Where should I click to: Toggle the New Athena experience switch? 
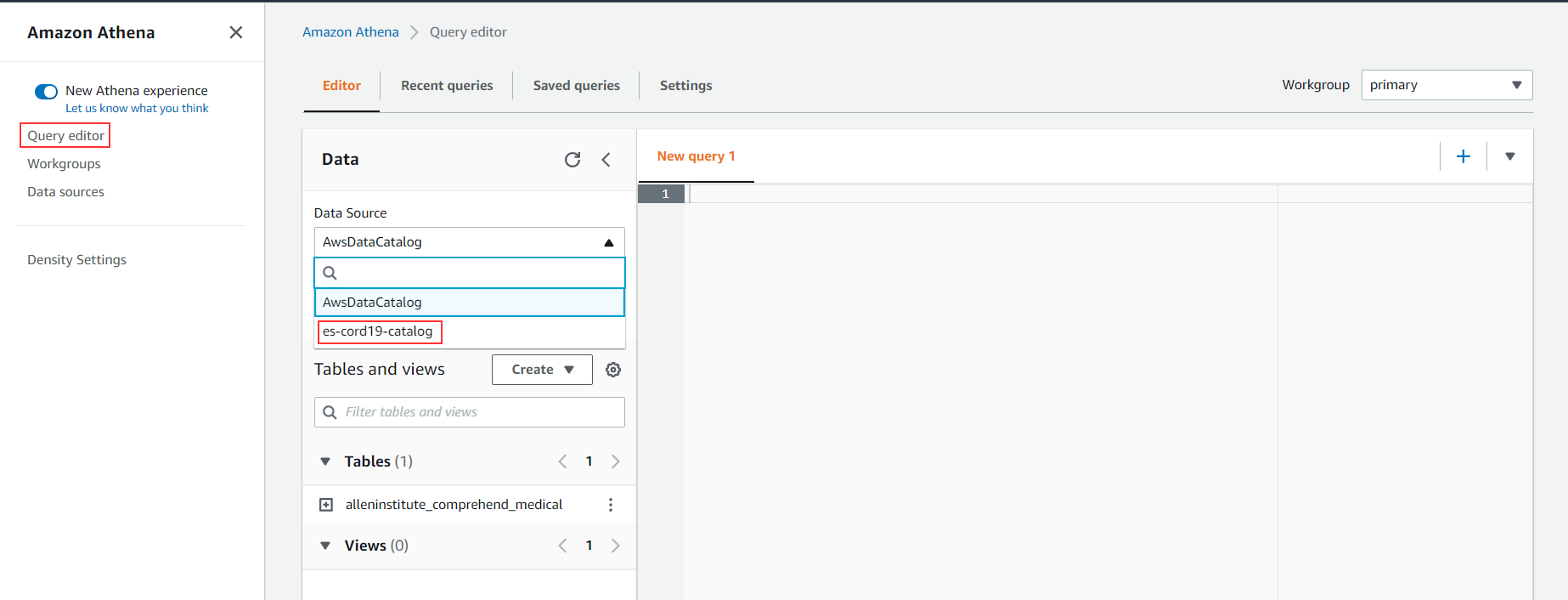pos(46,91)
